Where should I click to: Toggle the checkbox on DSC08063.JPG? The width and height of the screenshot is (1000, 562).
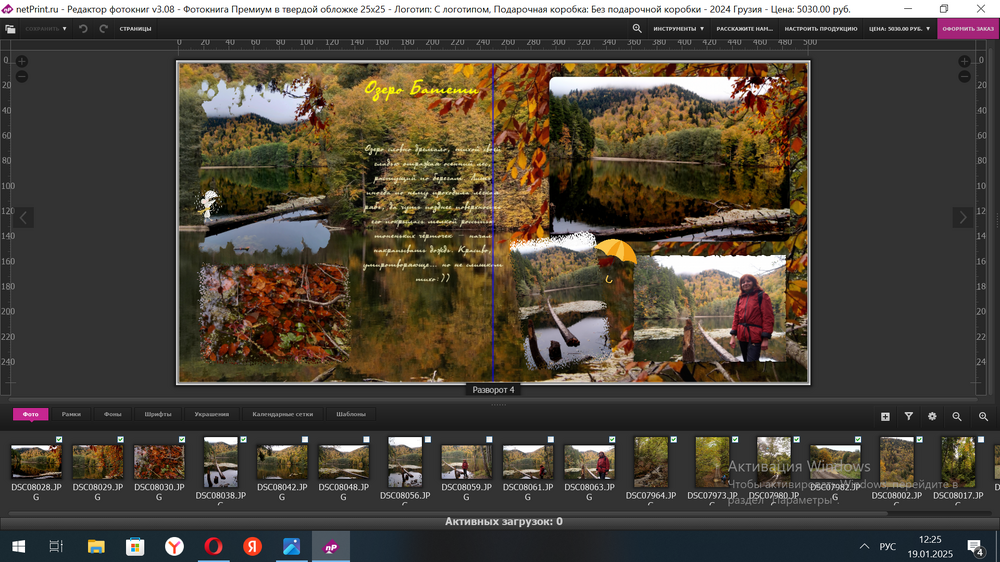612,440
